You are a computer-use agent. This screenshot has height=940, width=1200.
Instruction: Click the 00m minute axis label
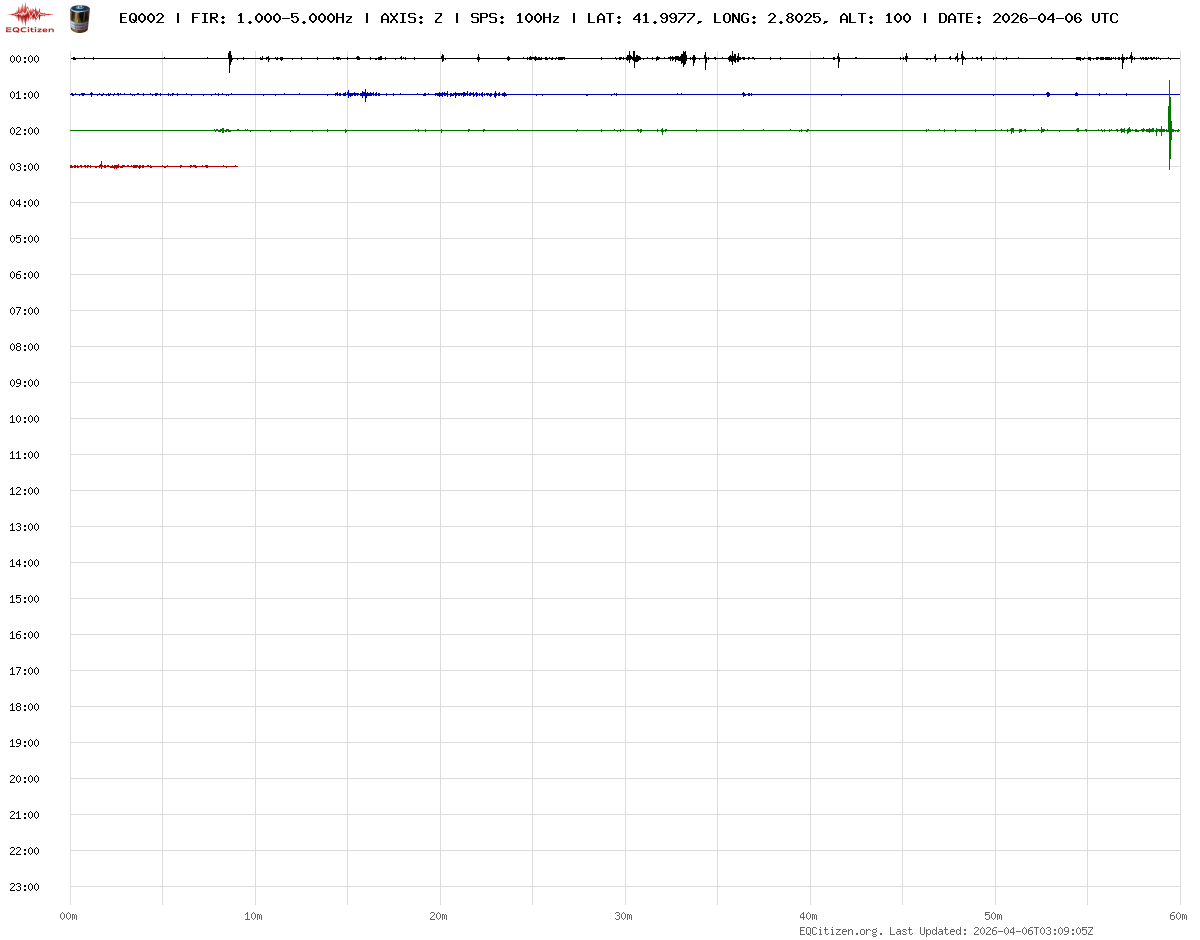click(69, 916)
